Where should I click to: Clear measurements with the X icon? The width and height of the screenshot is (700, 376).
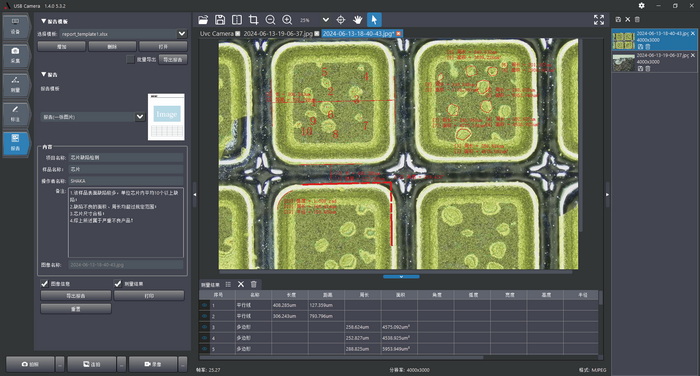(241, 284)
